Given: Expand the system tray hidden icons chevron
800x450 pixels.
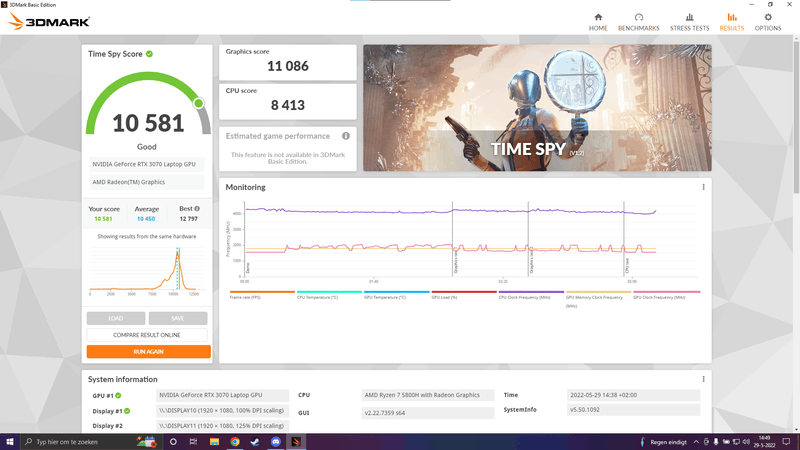Looking at the screenshot, I should [696, 442].
